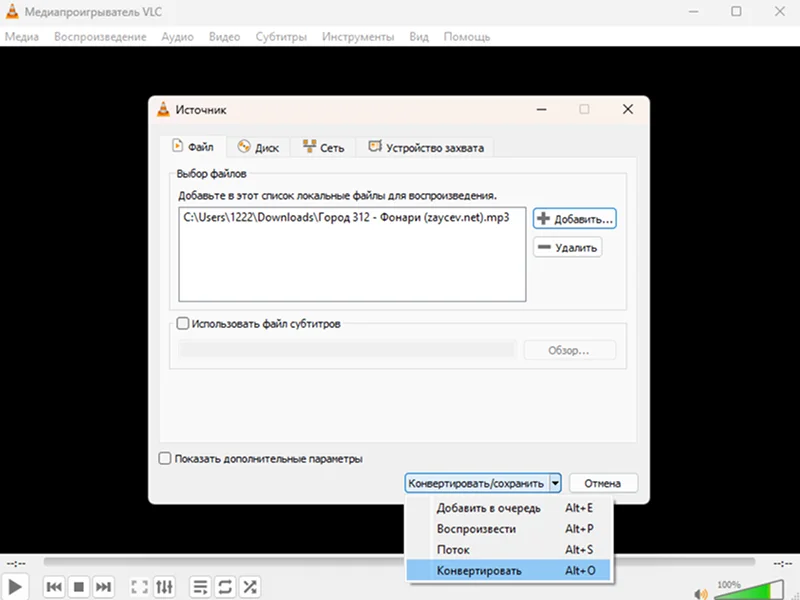Open the Аудио menu
Image resolution: width=800 pixels, height=600 pixels.
click(178, 37)
